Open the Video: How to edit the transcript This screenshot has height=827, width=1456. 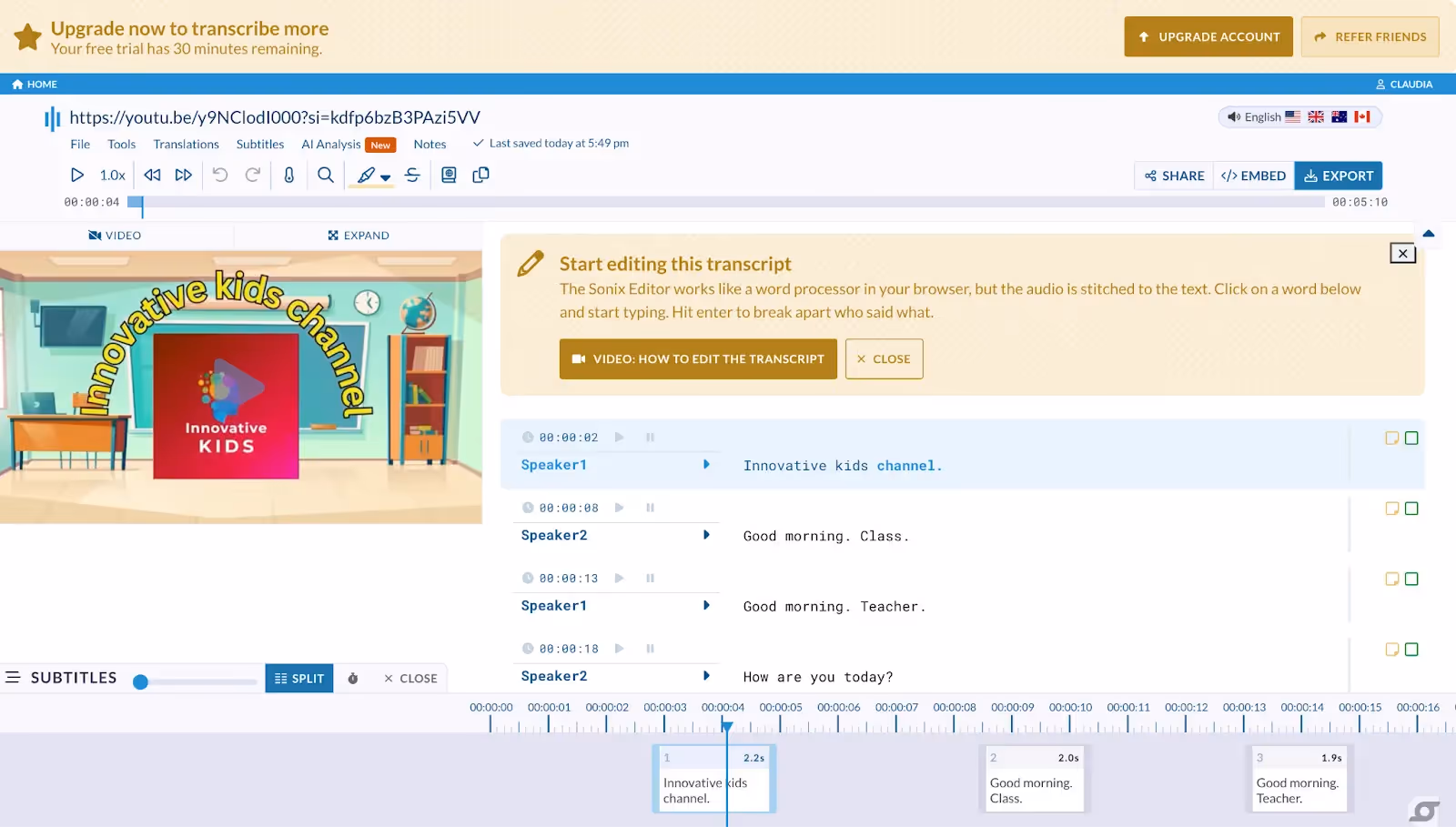click(x=698, y=358)
